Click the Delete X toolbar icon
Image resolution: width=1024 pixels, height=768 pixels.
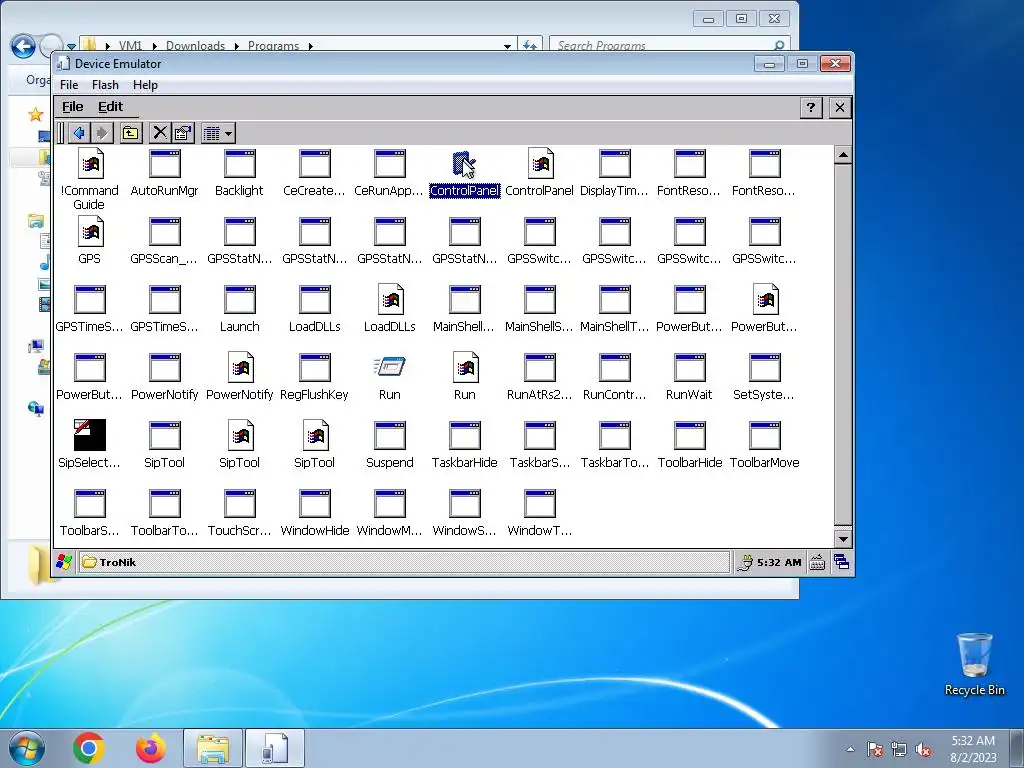[x=159, y=133]
